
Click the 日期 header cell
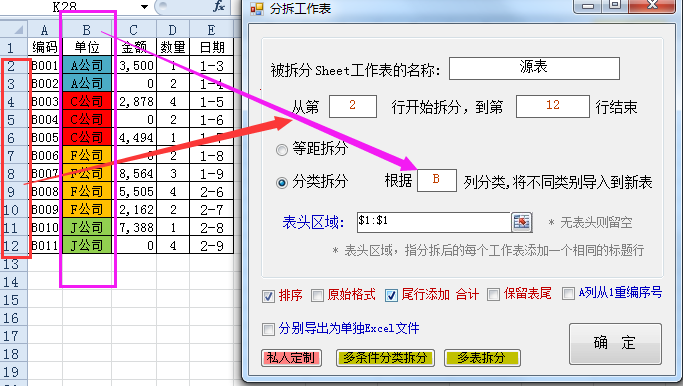coord(211,47)
